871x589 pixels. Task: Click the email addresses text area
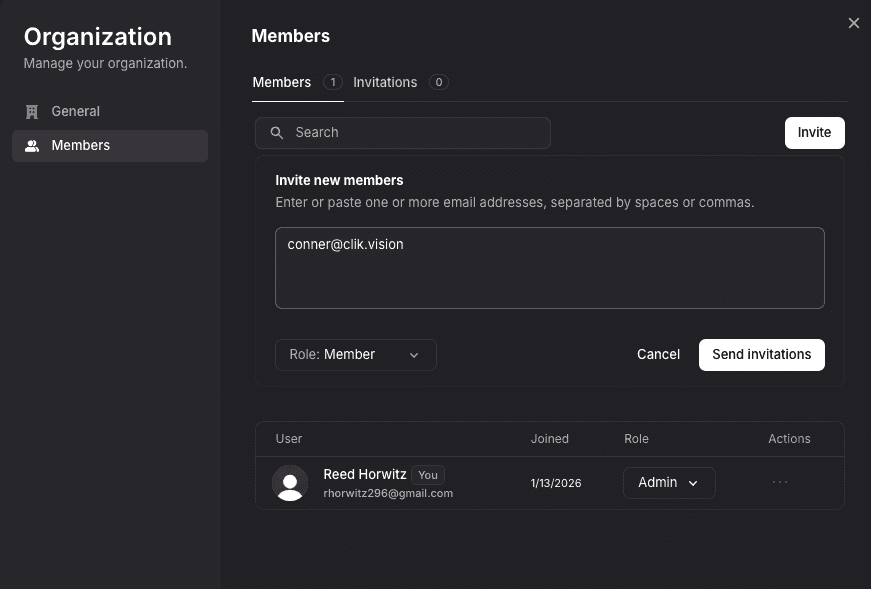click(549, 268)
